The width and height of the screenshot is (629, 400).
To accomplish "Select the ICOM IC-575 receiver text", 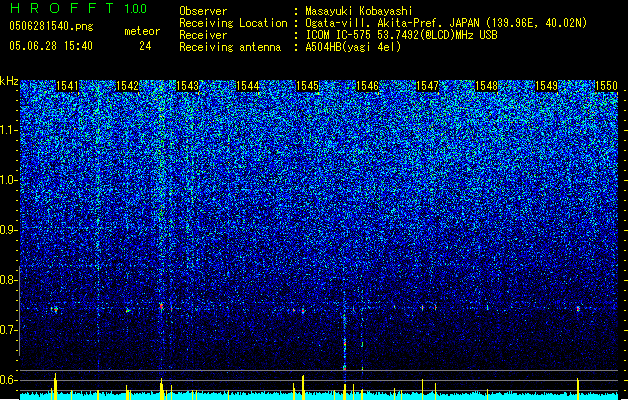I will click(x=401, y=35).
